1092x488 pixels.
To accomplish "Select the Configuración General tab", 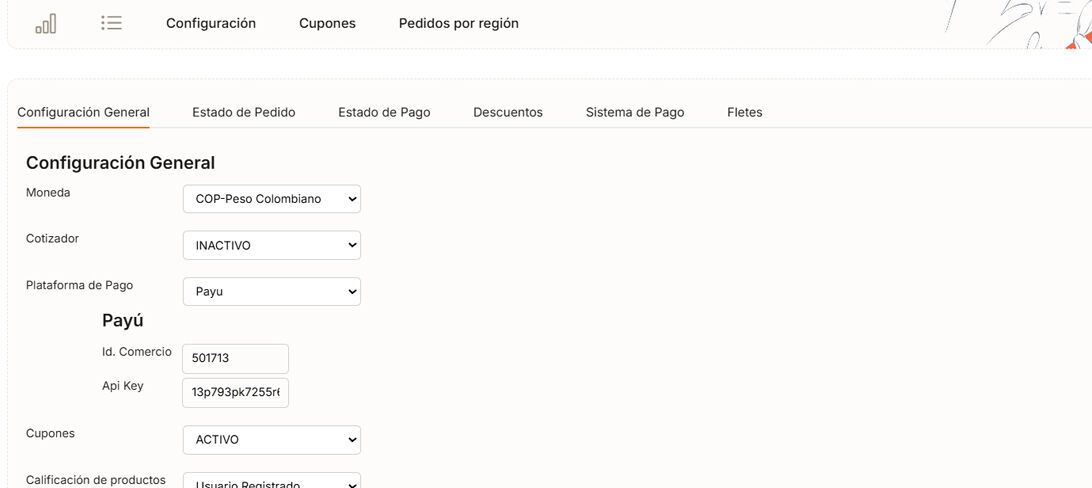I will pyautogui.click(x=83, y=112).
